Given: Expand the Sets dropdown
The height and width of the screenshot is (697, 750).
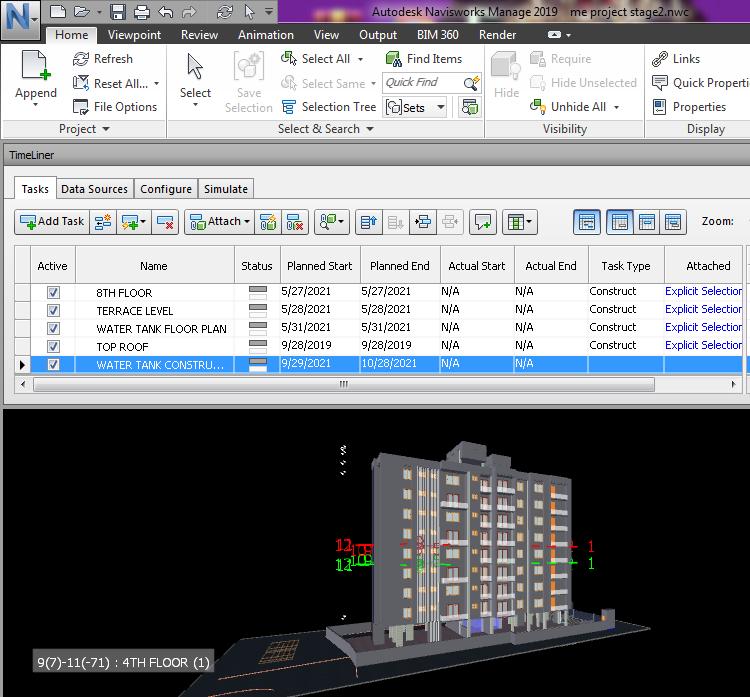Looking at the screenshot, I should pos(443,107).
